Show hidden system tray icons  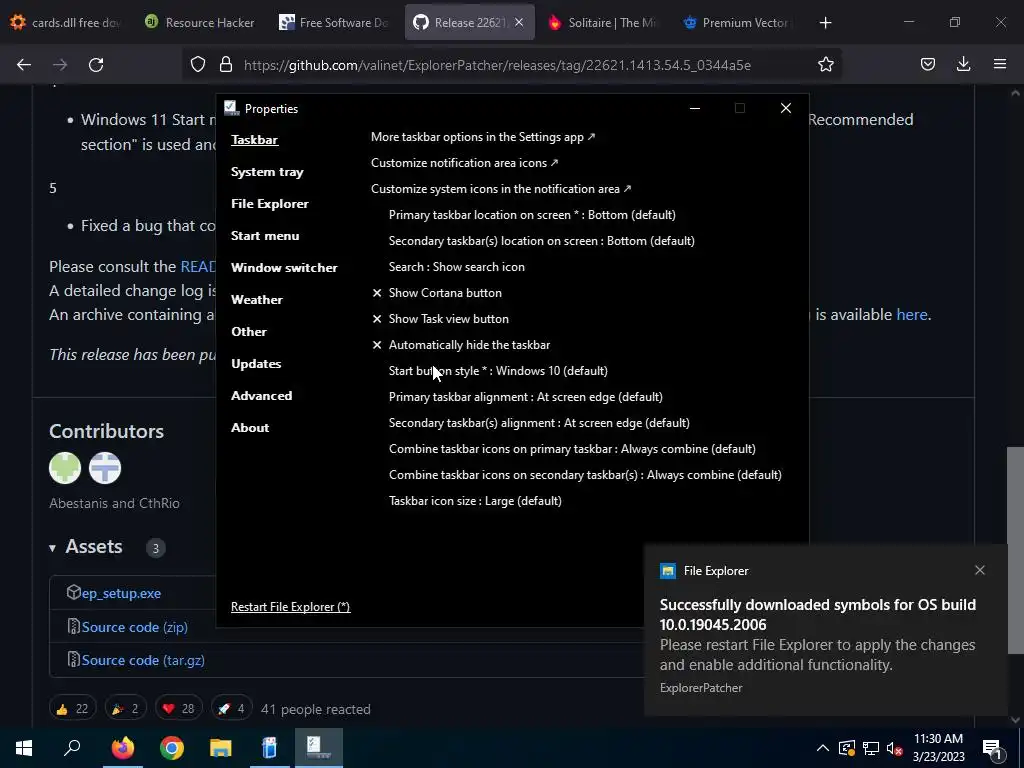[823, 748]
